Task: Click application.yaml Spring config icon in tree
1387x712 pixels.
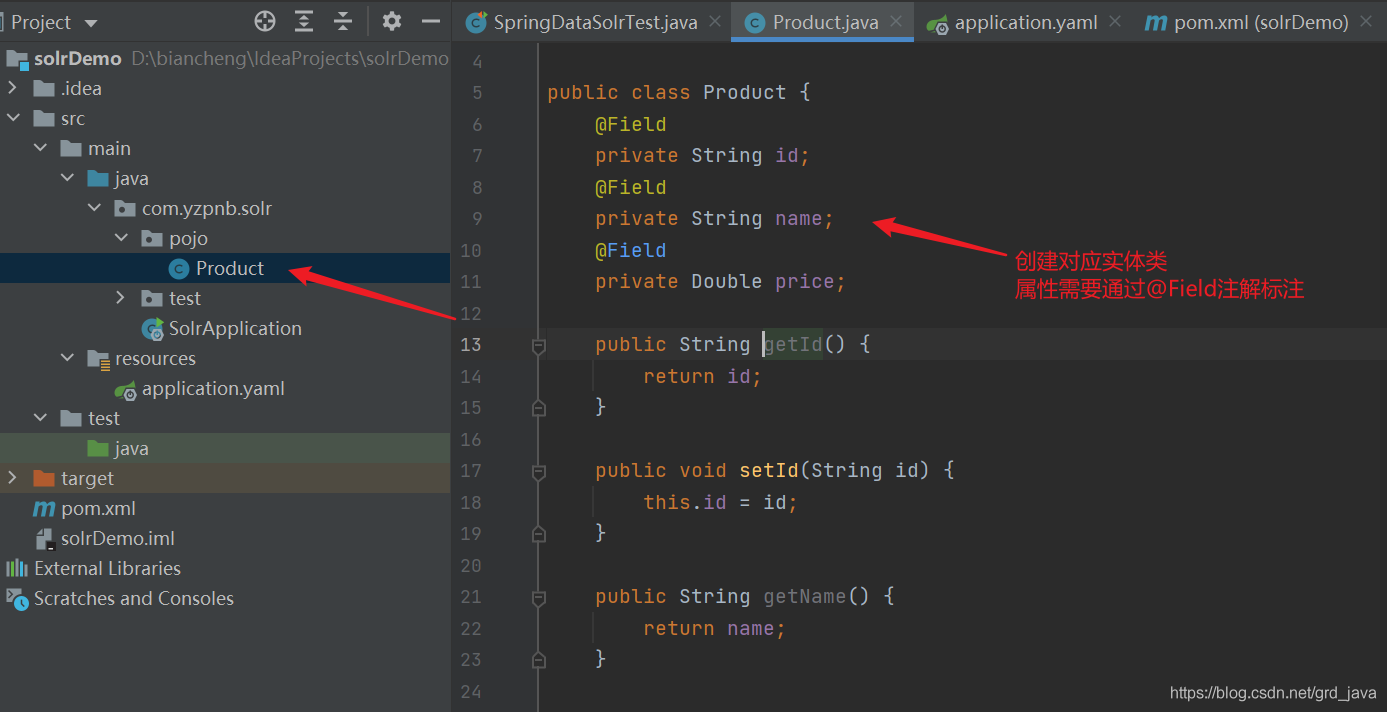Action: click(x=126, y=389)
